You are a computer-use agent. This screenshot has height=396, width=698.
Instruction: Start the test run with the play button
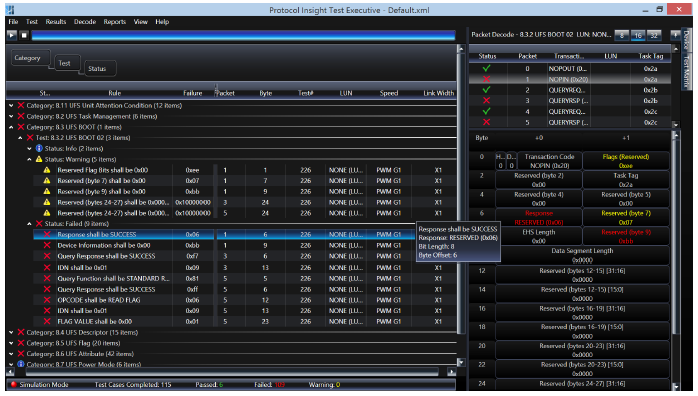click(12, 35)
